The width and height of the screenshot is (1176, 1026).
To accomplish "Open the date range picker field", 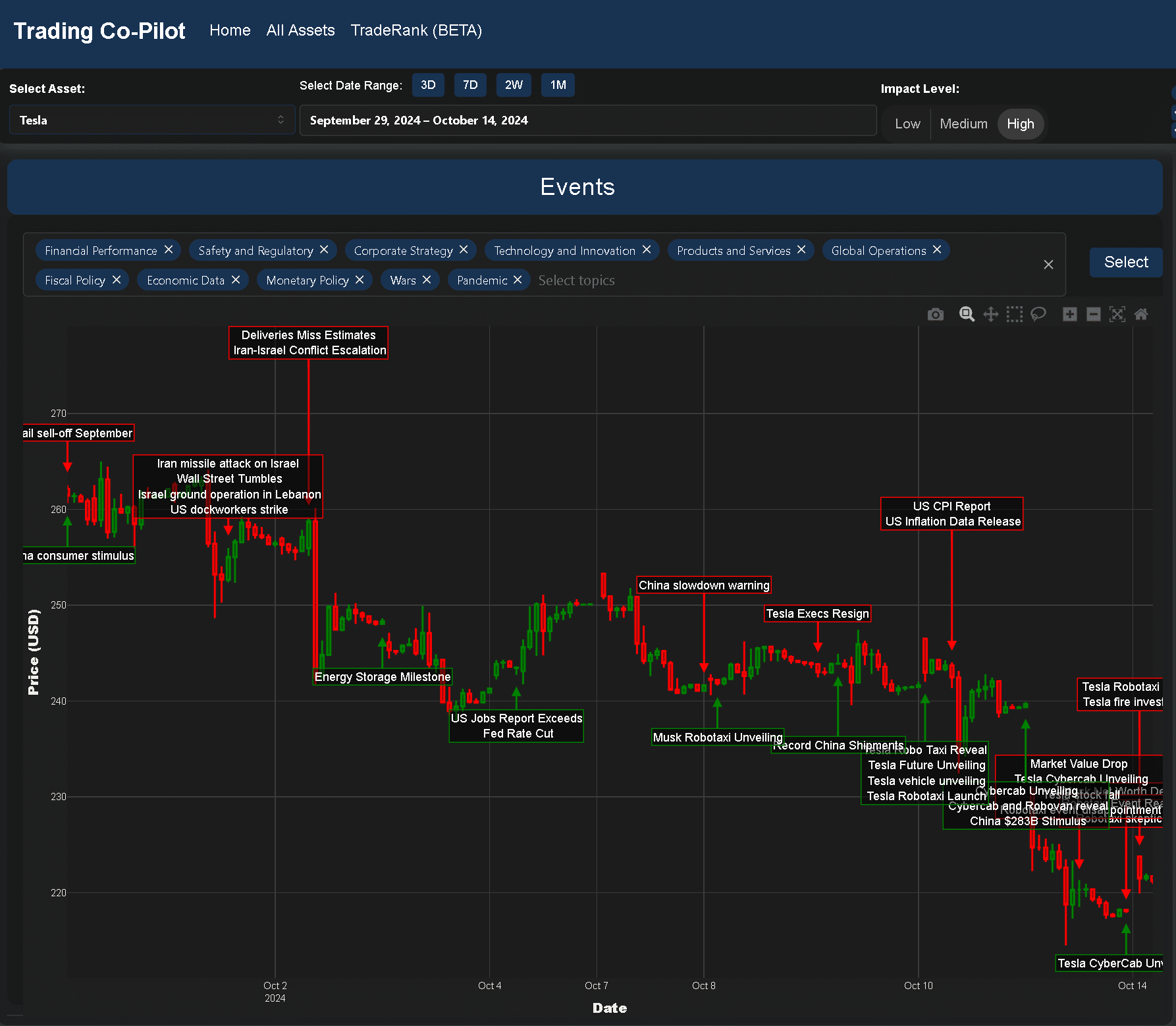I will tap(588, 121).
